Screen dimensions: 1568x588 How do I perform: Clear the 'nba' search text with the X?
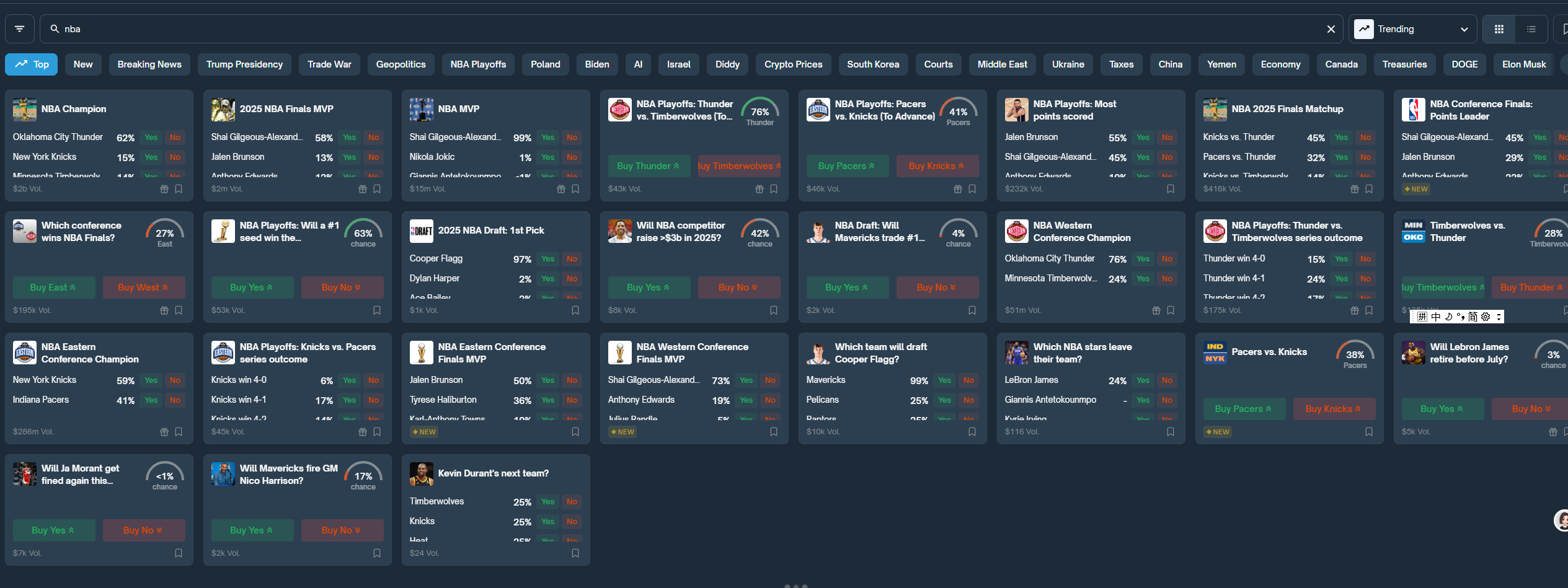1331,29
